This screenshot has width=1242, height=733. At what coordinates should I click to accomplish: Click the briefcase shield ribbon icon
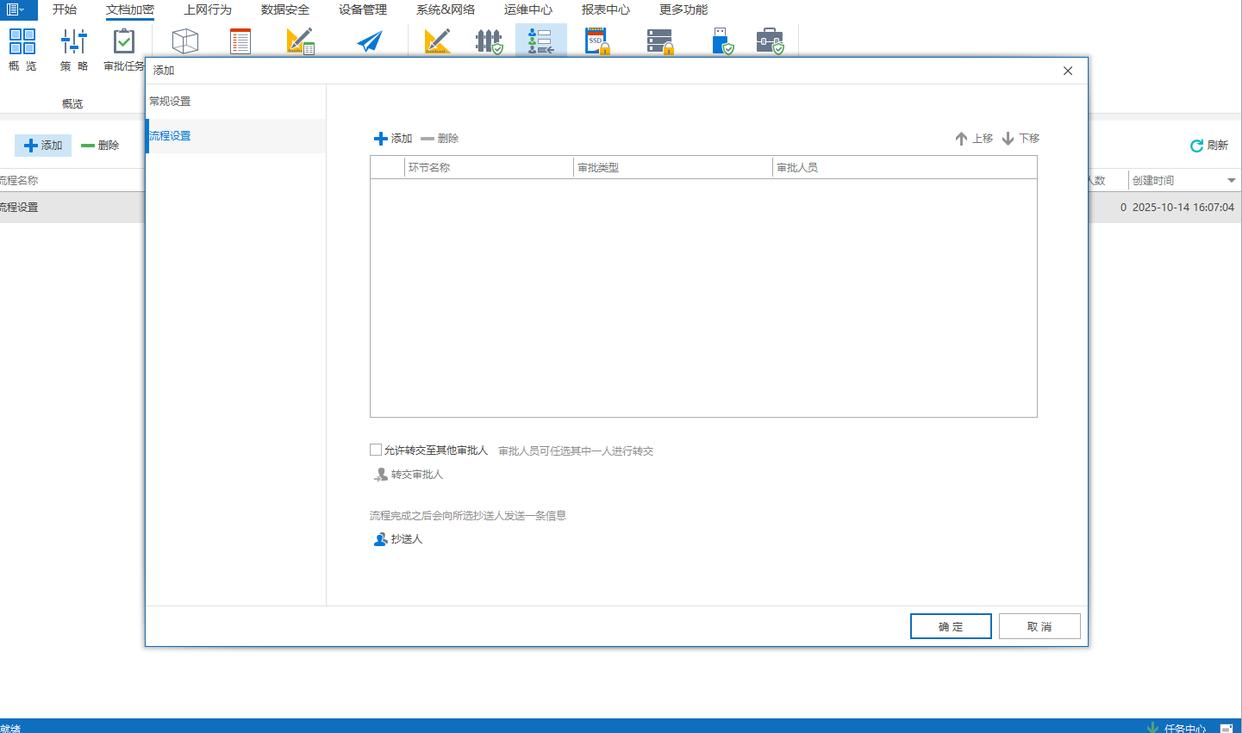click(769, 42)
